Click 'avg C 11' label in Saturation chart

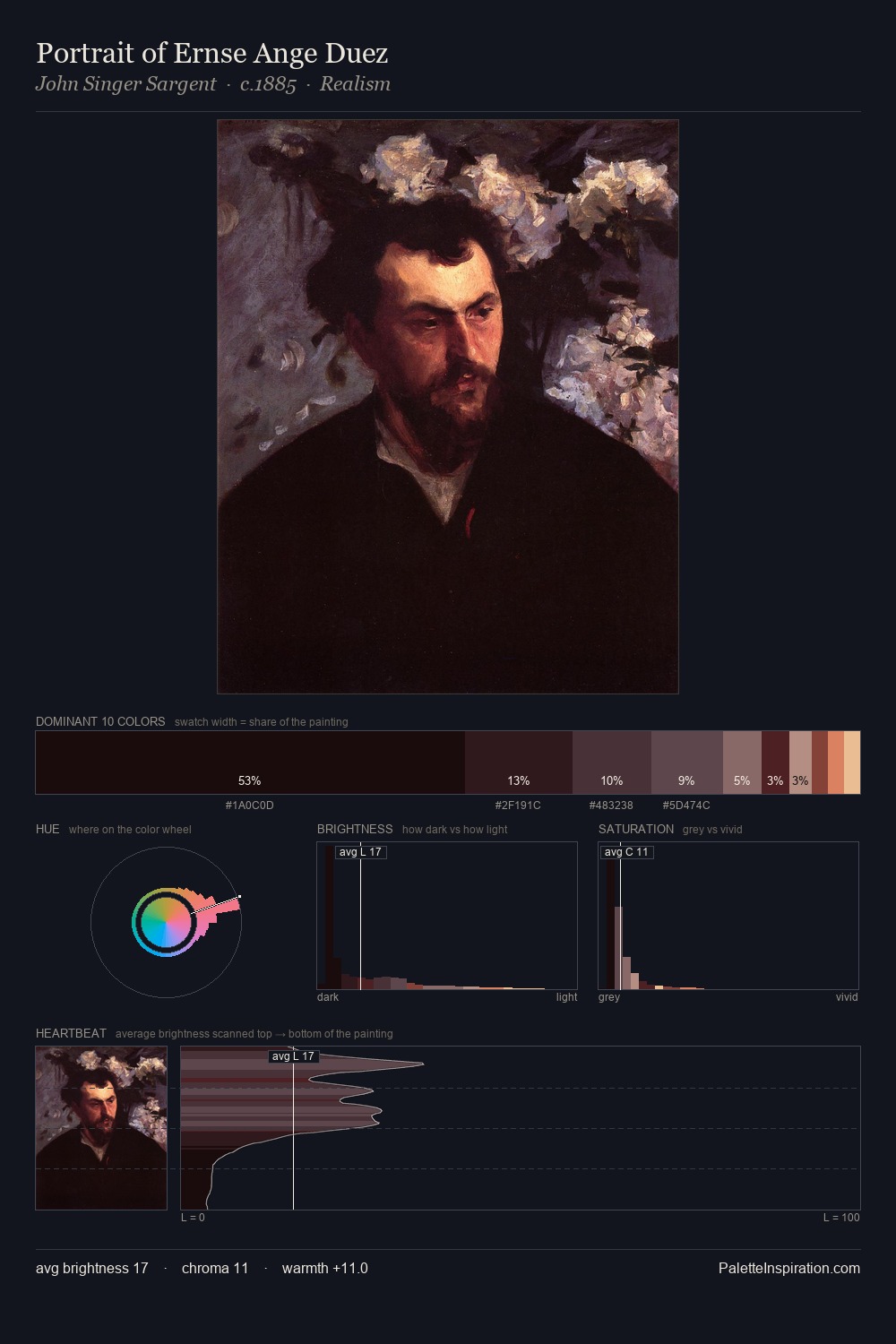tap(626, 852)
